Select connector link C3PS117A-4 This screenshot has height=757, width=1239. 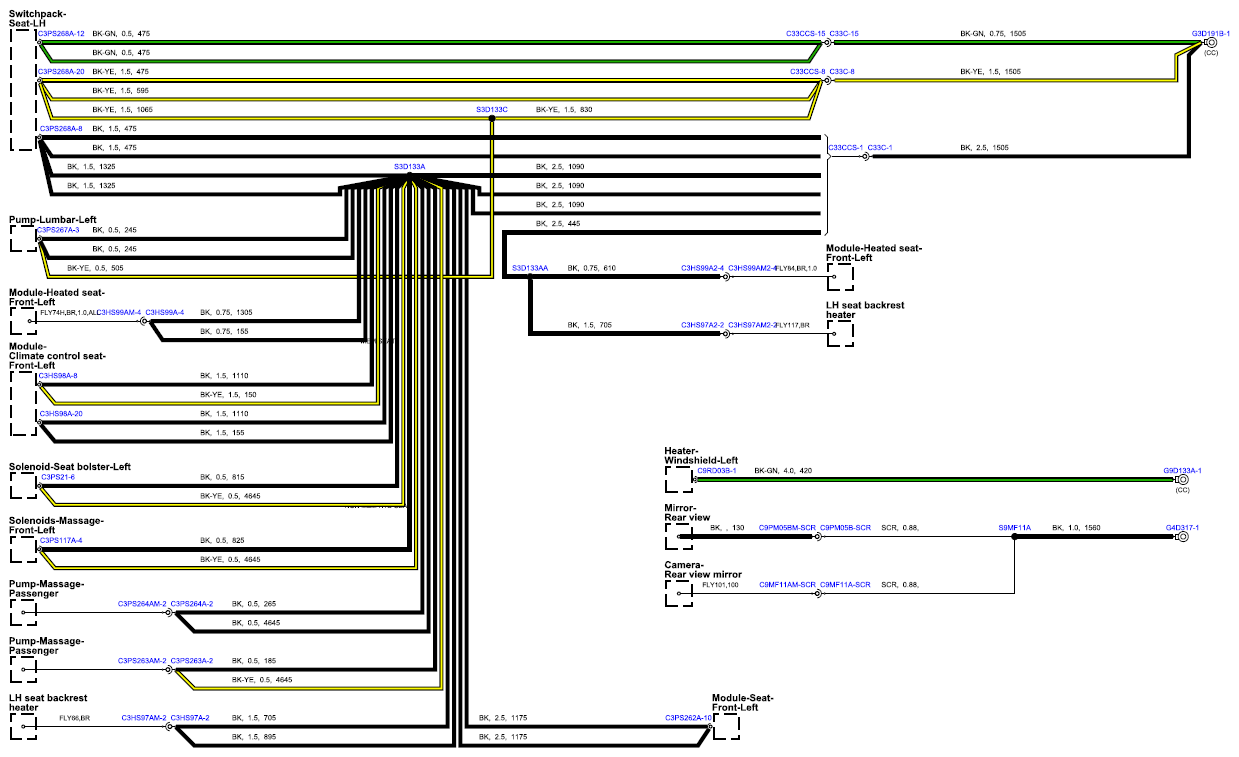[59, 541]
